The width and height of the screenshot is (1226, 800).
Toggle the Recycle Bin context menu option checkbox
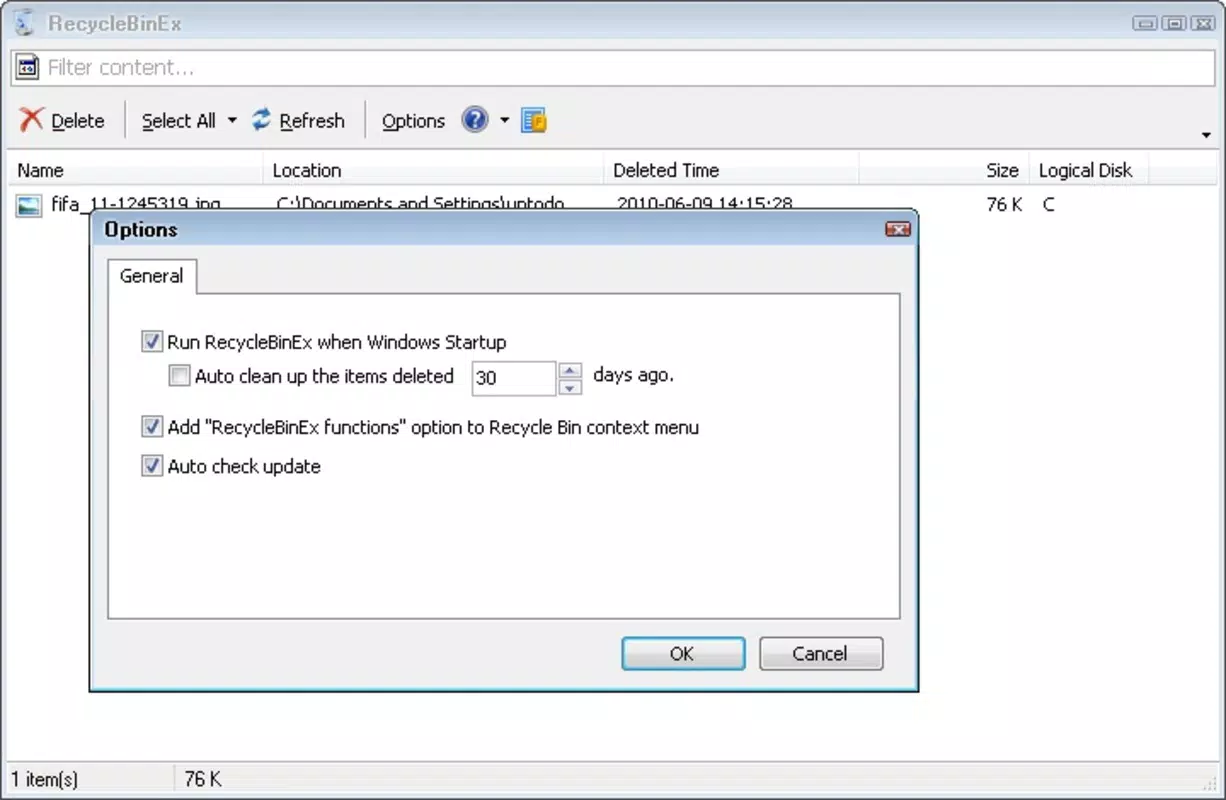(152, 428)
